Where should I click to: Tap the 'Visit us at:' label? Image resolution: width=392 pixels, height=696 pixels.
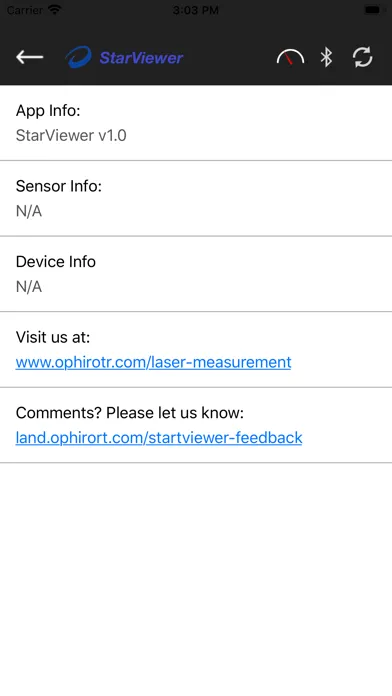53,337
